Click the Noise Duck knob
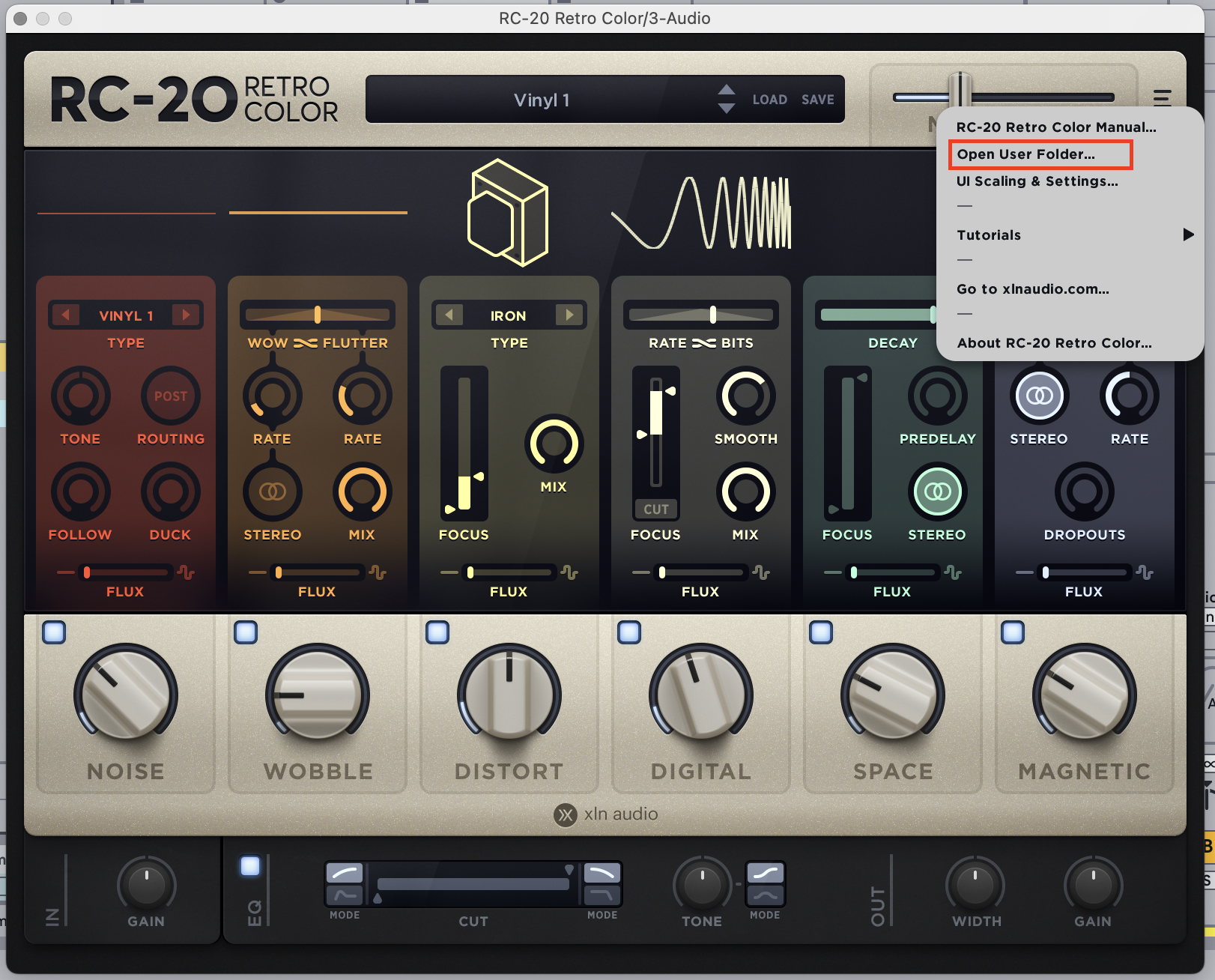The image size is (1215, 980). (171, 491)
